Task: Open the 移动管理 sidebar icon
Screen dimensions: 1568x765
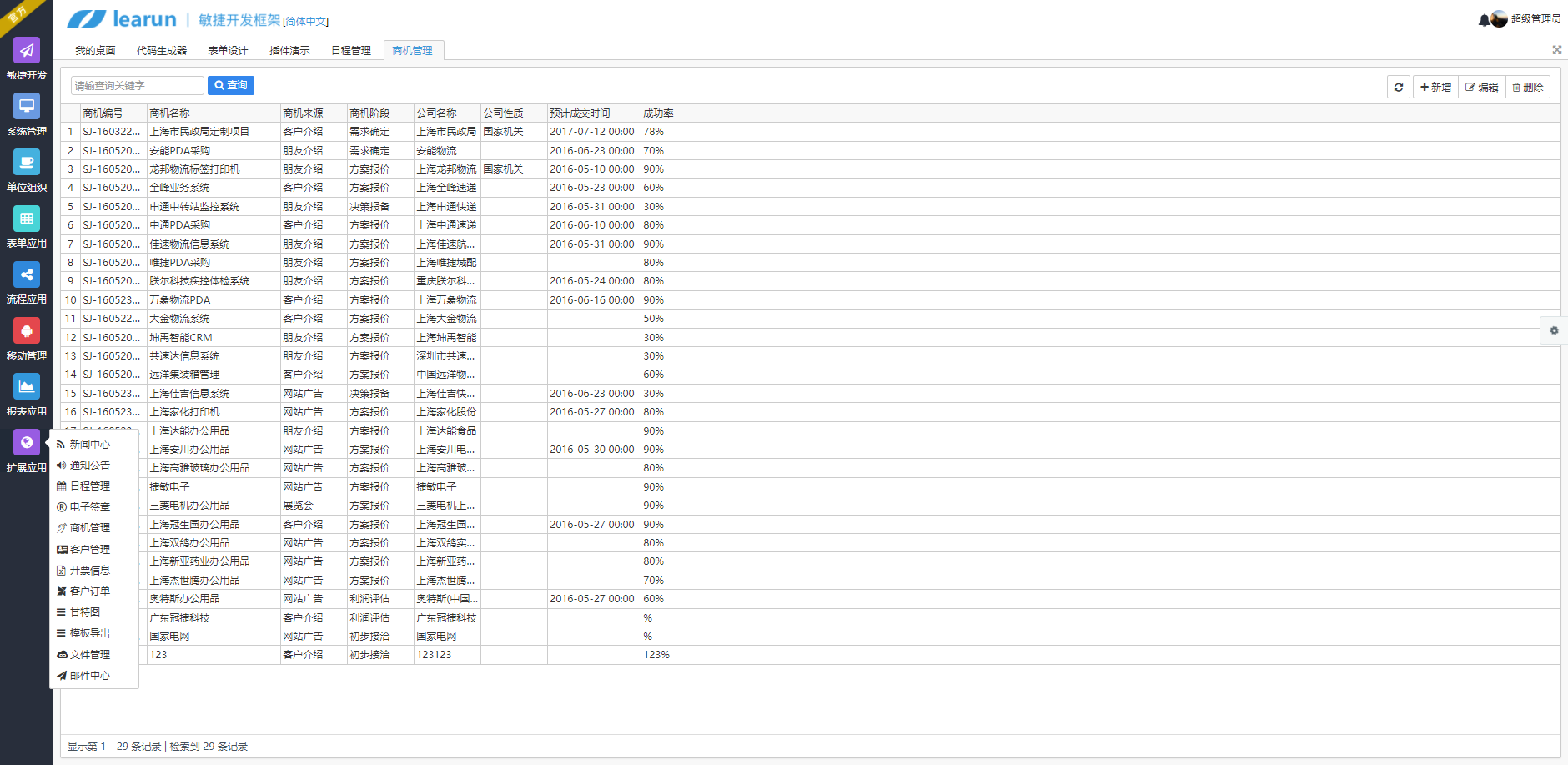Action: click(x=27, y=331)
